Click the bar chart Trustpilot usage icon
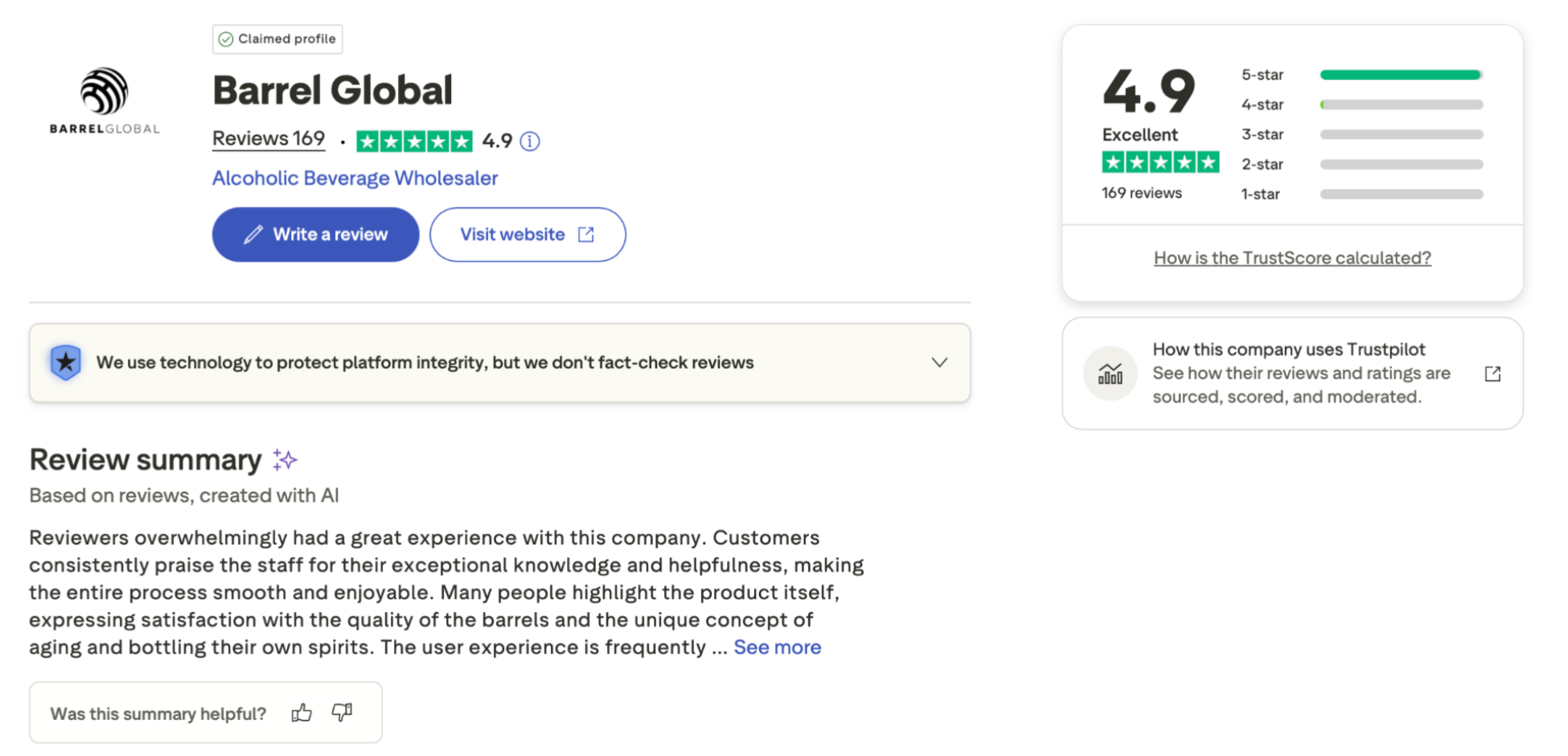 click(1110, 373)
